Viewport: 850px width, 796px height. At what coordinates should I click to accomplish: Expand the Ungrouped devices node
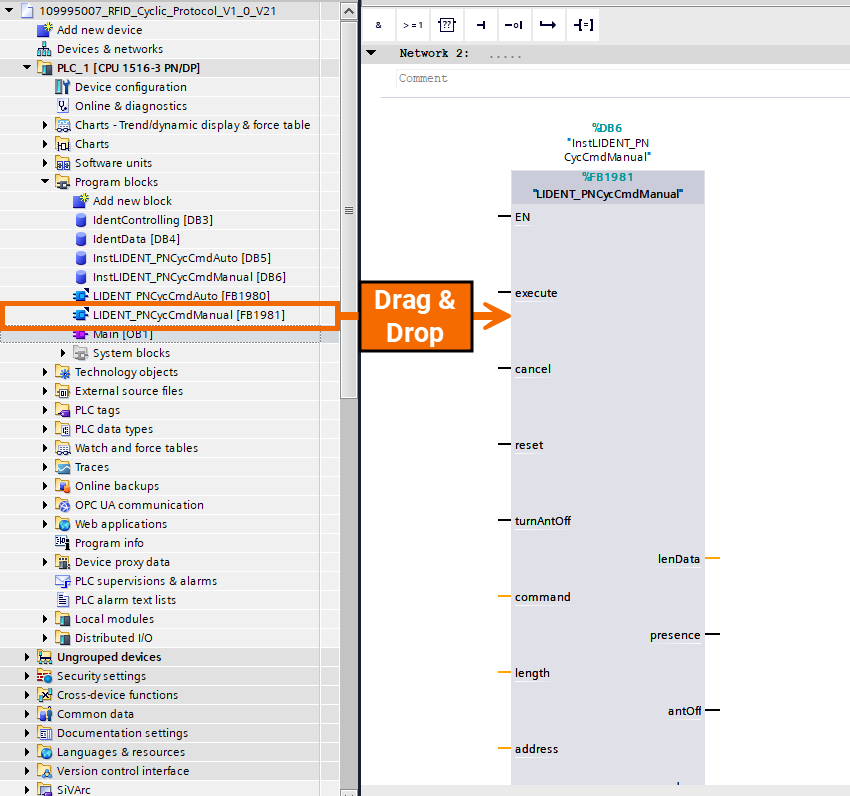coord(27,657)
